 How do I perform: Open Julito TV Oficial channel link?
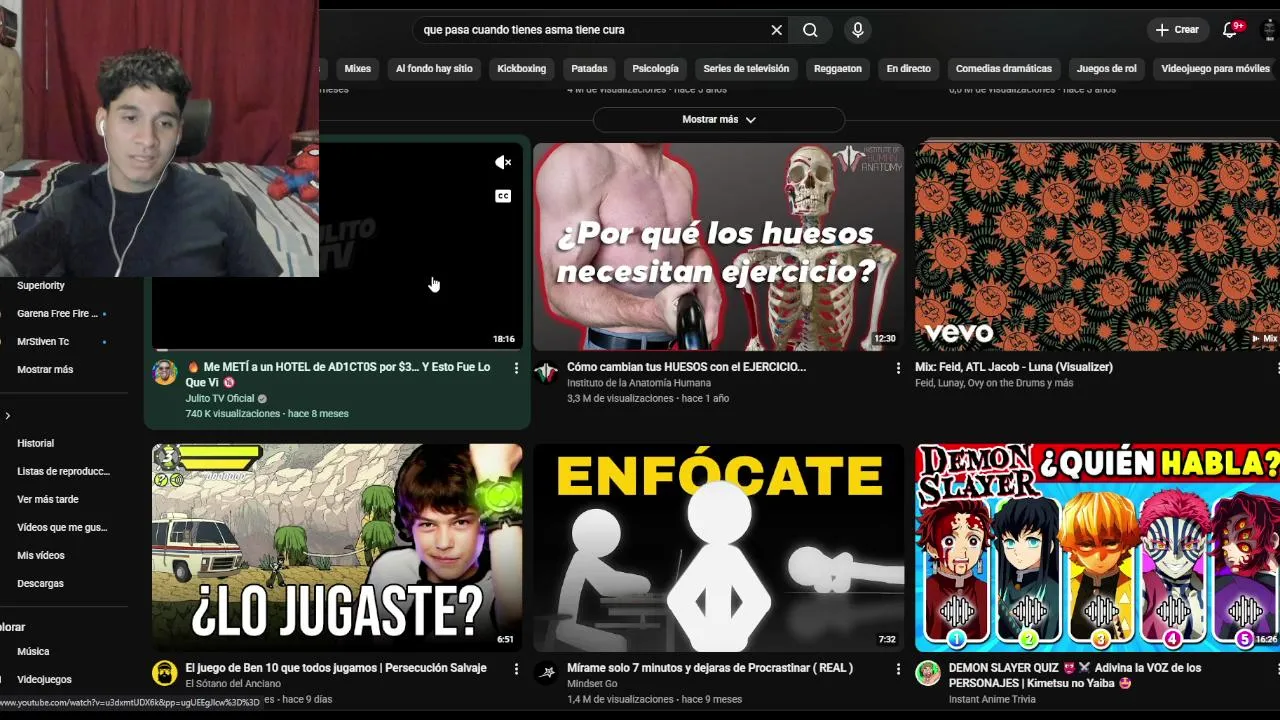pos(220,398)
